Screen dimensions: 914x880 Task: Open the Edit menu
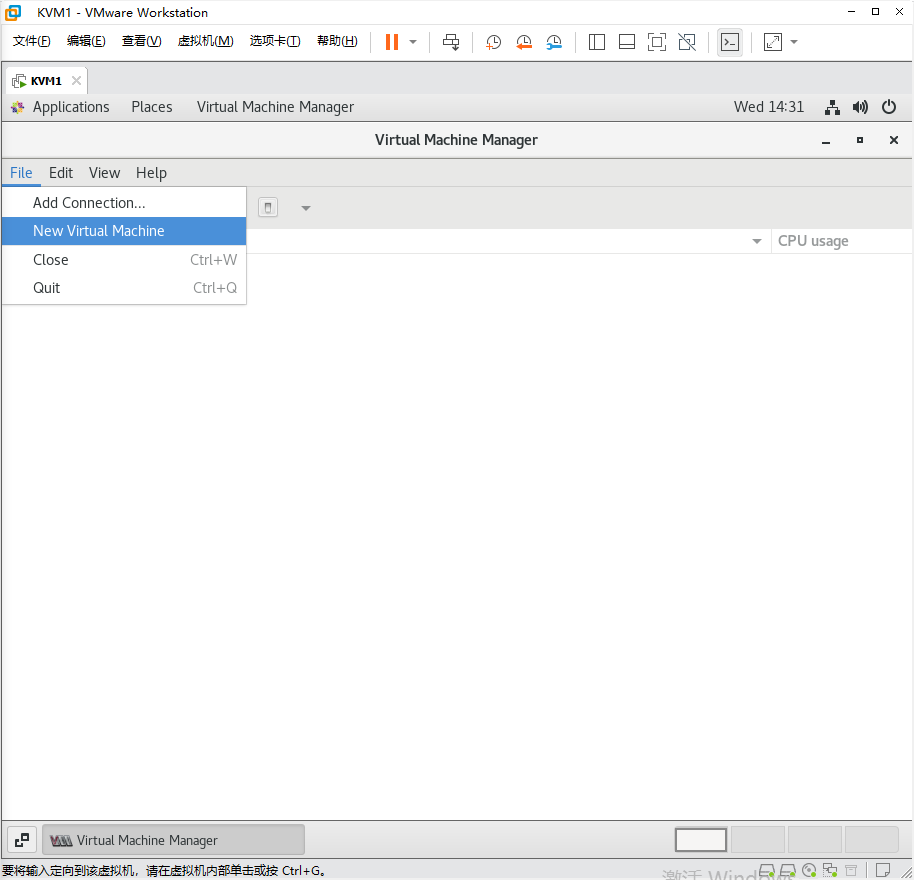[x=61, y=173]
